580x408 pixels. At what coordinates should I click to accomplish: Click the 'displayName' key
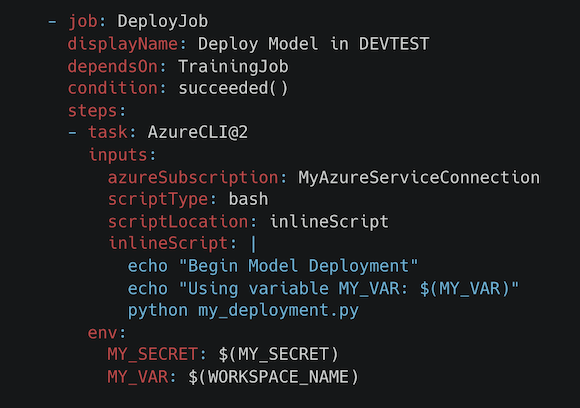click(x=122, y=44)
